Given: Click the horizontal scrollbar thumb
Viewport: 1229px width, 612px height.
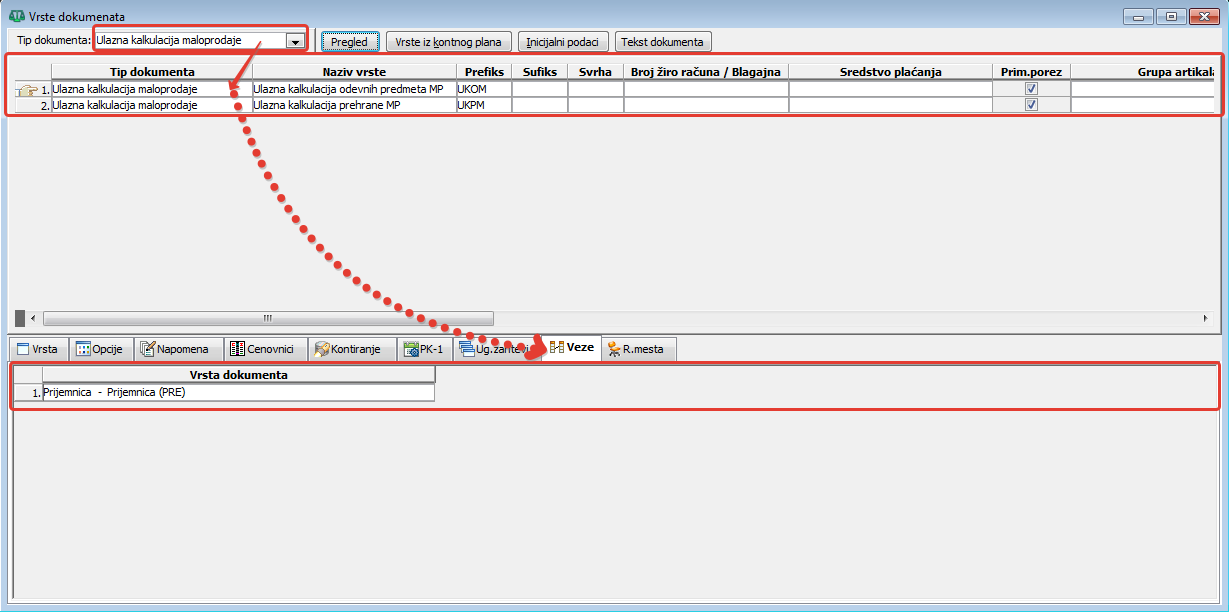Looking at the screenshot, I should point(268,318).
